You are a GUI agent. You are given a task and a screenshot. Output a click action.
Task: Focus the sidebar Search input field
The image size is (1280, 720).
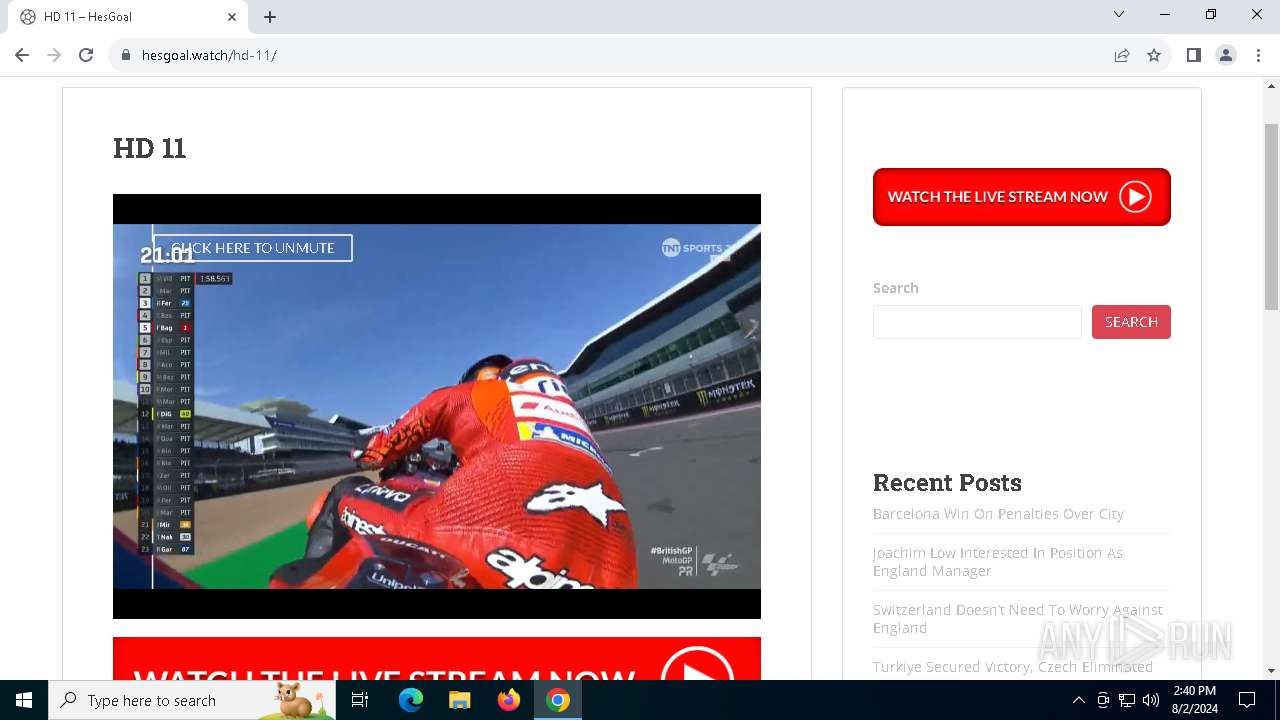[x=977, y=322]
